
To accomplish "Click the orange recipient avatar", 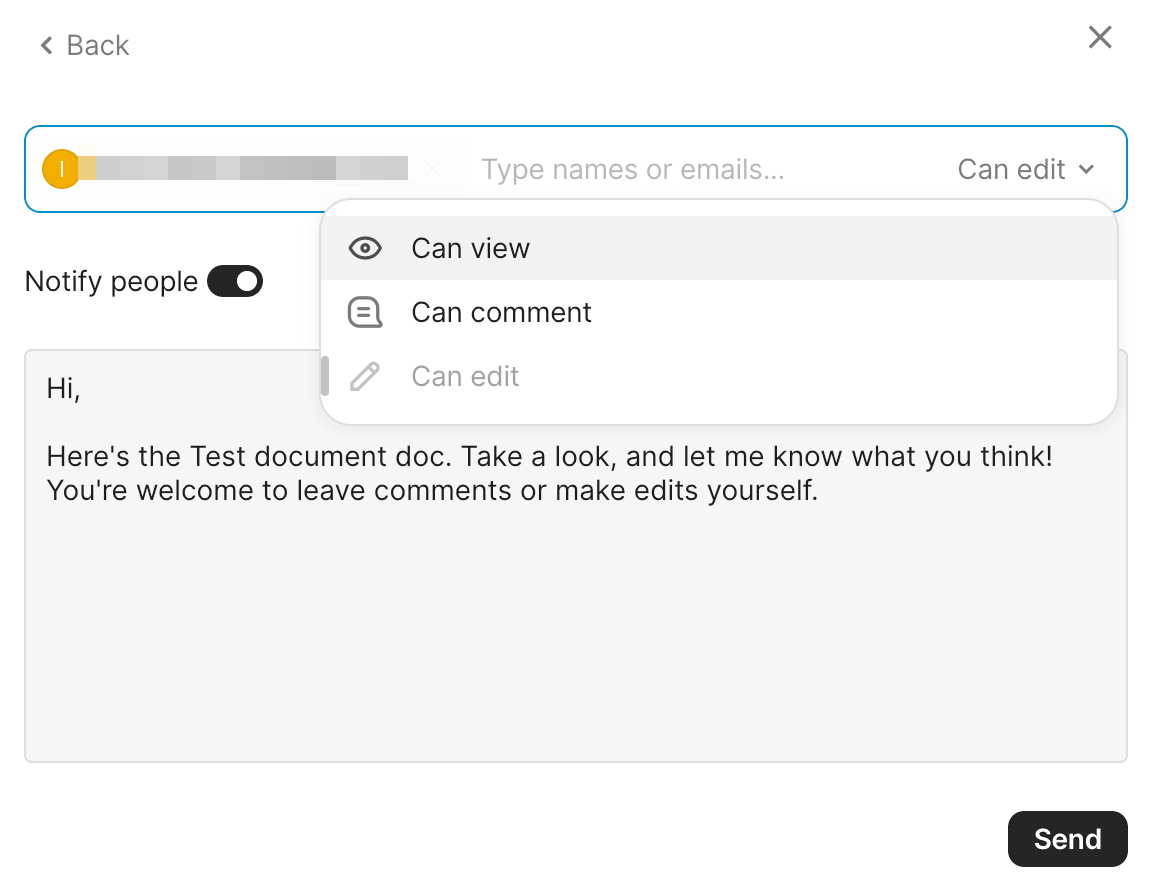I will (61, 169).
